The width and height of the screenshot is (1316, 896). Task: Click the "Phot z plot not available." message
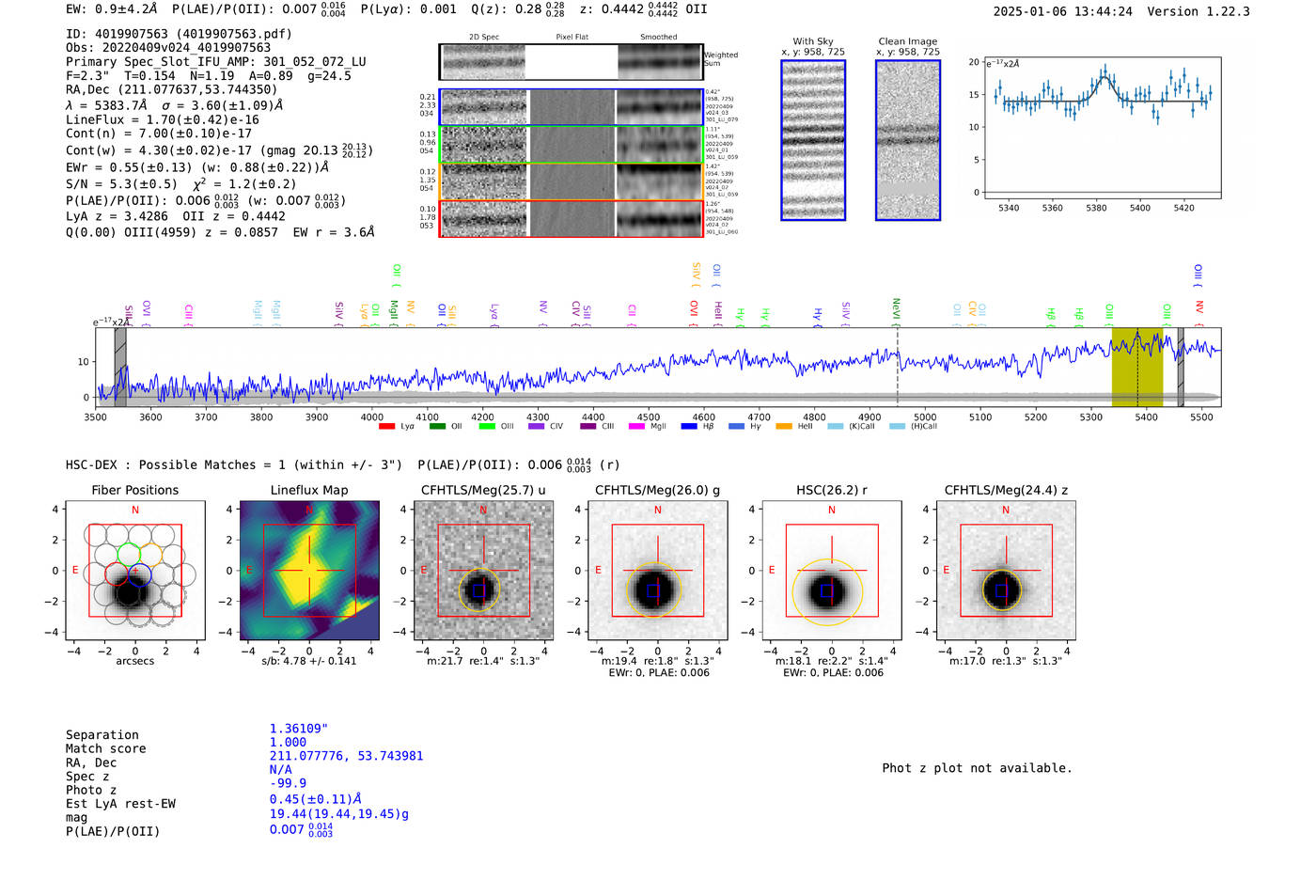(977, 768)
